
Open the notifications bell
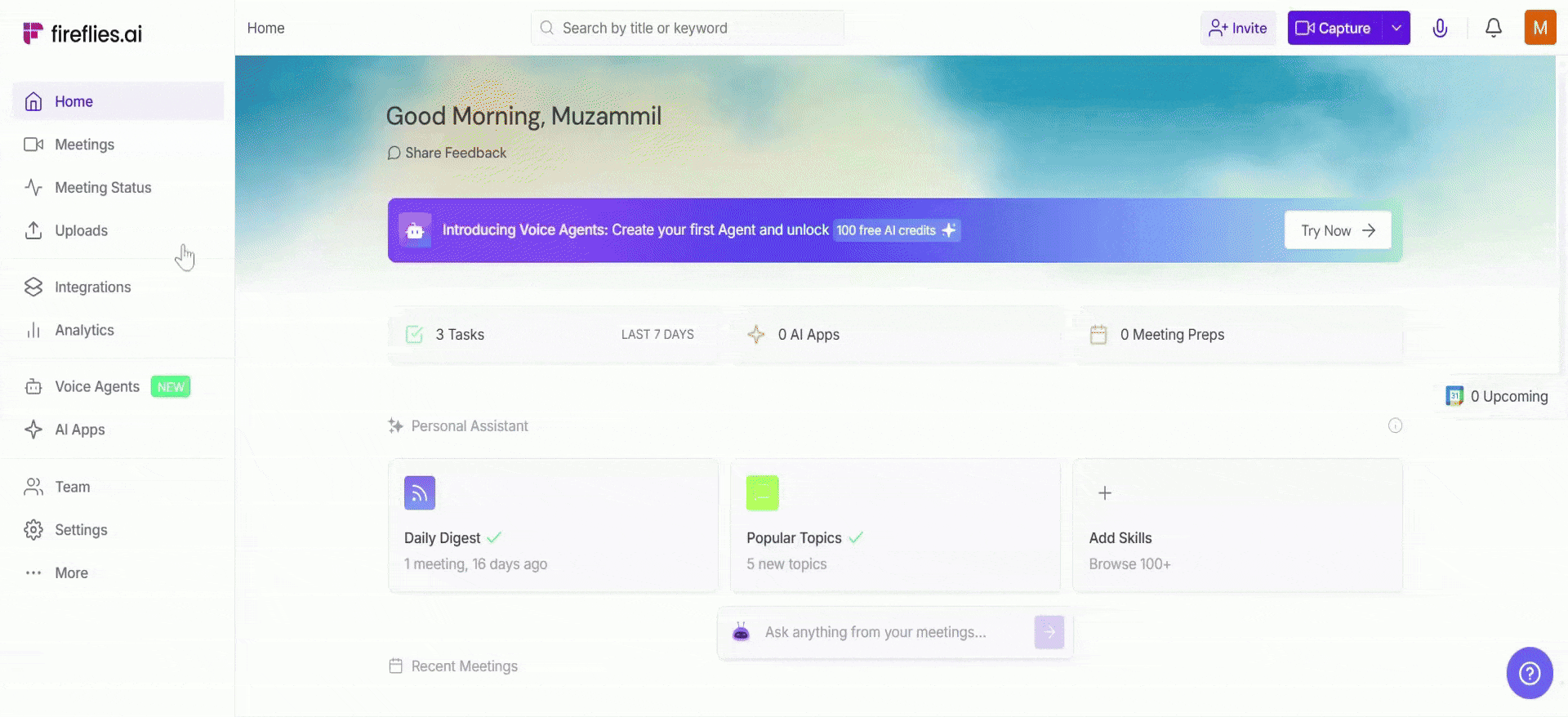[1493, 29]
